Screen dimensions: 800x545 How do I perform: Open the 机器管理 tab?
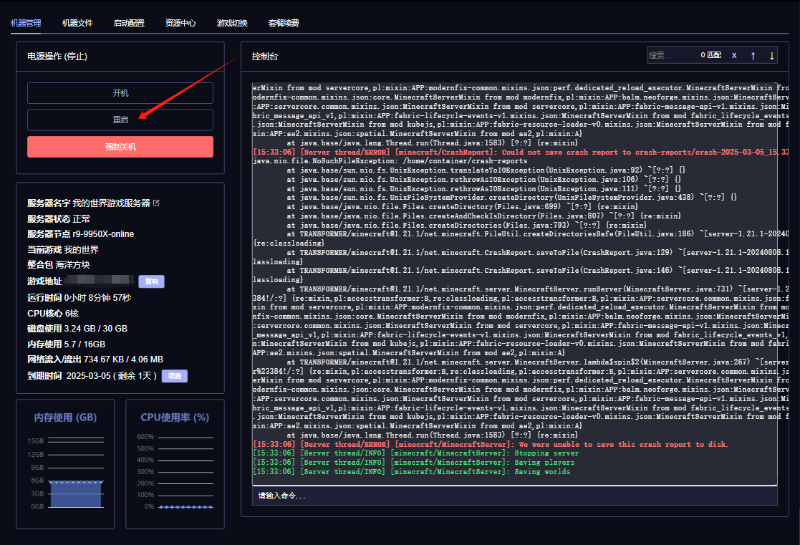pyautogui.click(x=26, y=21)
